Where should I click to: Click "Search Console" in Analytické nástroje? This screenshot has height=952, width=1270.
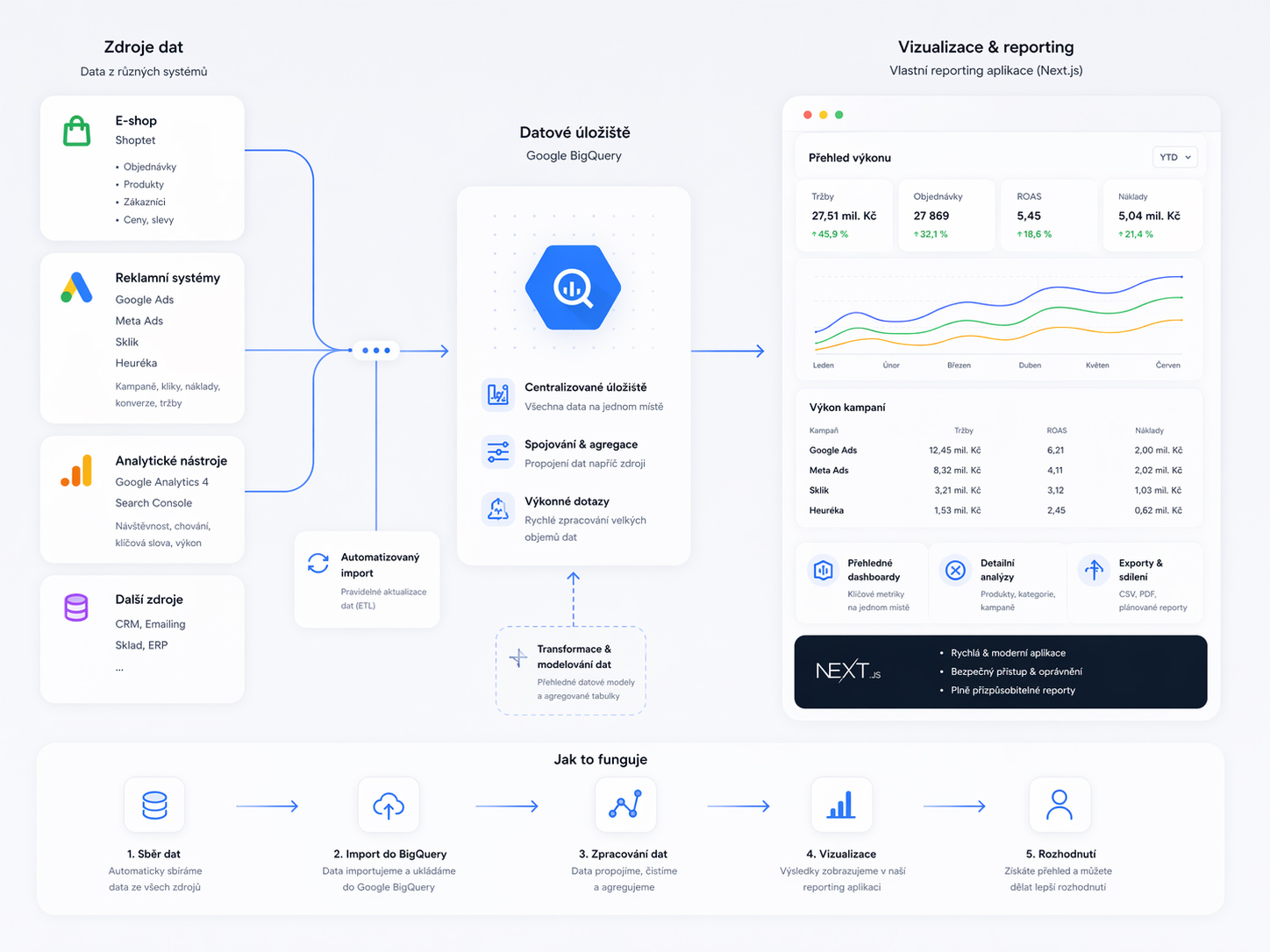point(153,503)
